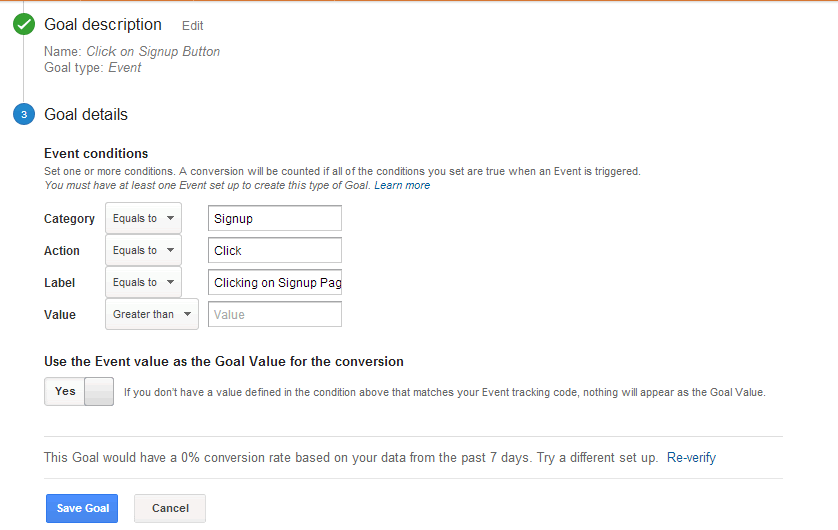Screen dimensions: 838x530
Task: Click the Label field with Clicking text
Action: pyautogui.click(x=275, y=282)
